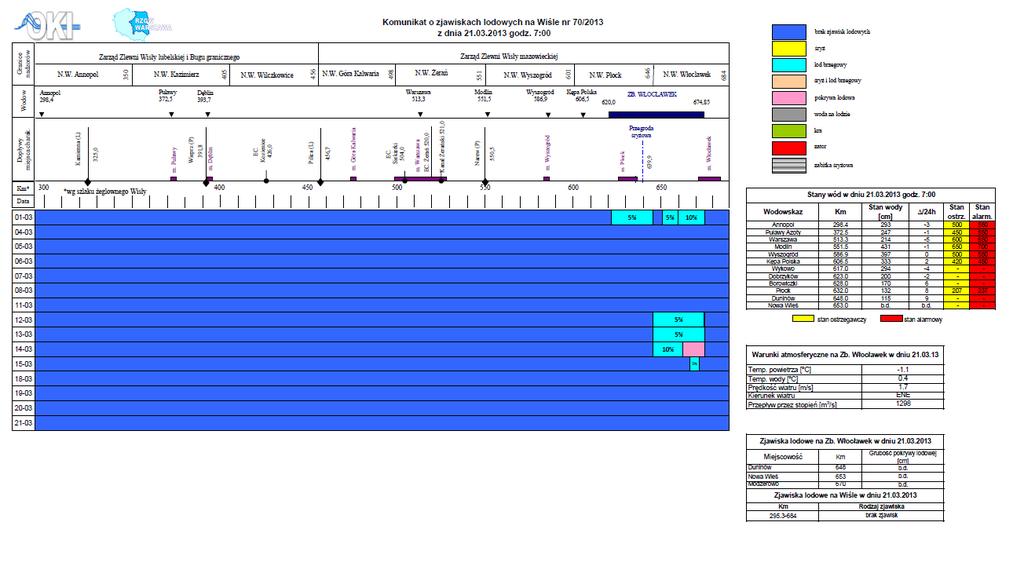Click the red 'stan alarmowy' key swatch

[891, 319]
